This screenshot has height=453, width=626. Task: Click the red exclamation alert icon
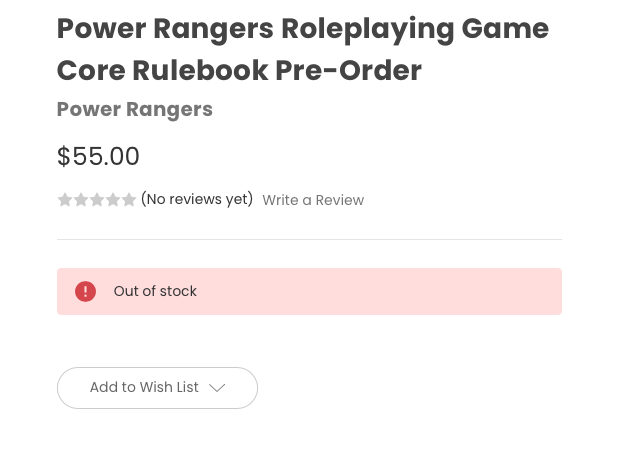(85, 291)
